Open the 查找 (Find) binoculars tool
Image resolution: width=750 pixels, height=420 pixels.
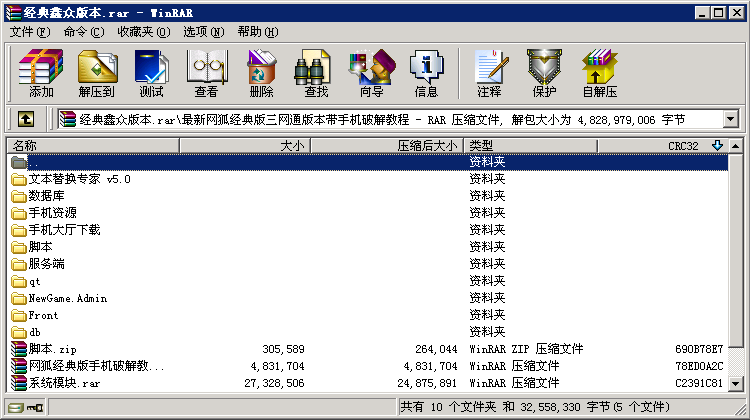pos(316,73)
